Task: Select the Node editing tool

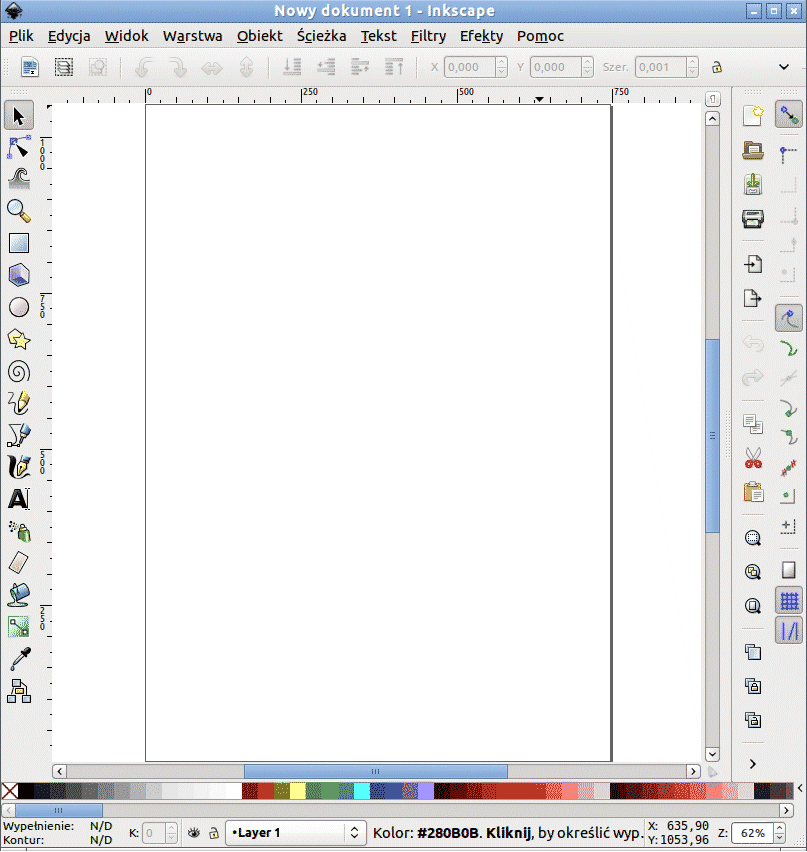Action: click(x=19, y=147)
